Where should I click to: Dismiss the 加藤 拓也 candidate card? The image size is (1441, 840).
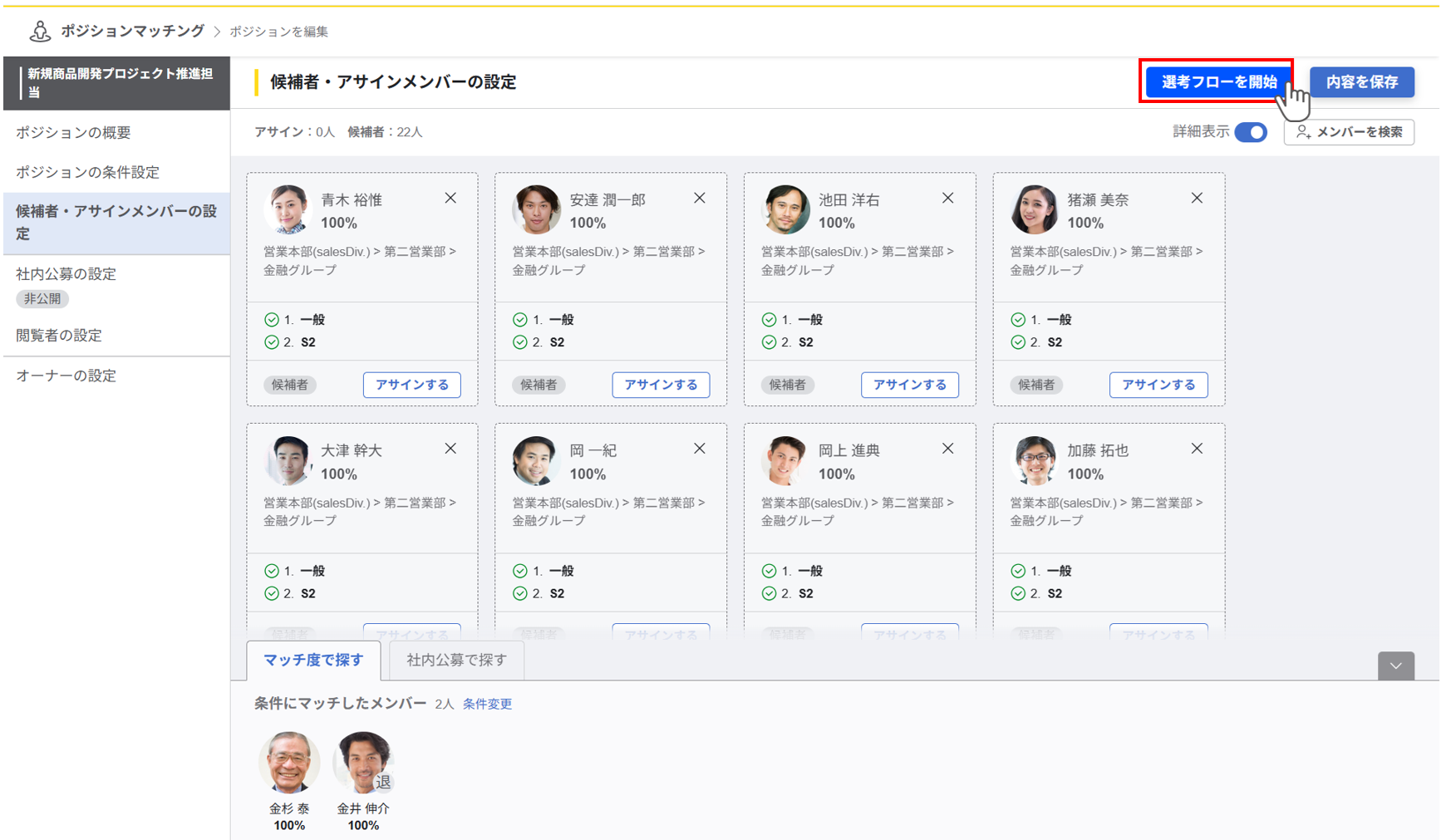tap(1197, 449)
